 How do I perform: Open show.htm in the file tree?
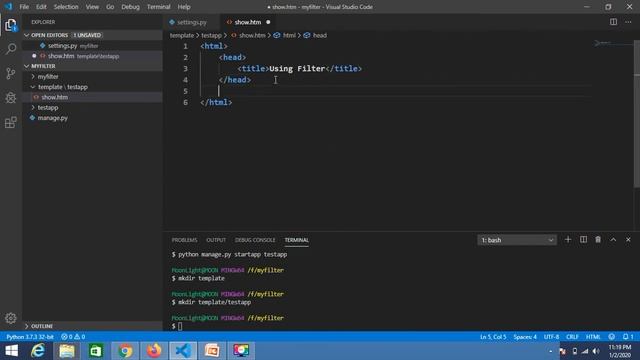point(93,97)
